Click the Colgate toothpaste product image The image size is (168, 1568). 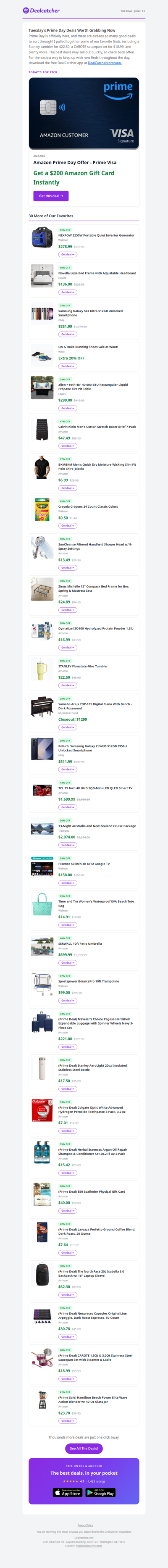tap(42, 1111)
